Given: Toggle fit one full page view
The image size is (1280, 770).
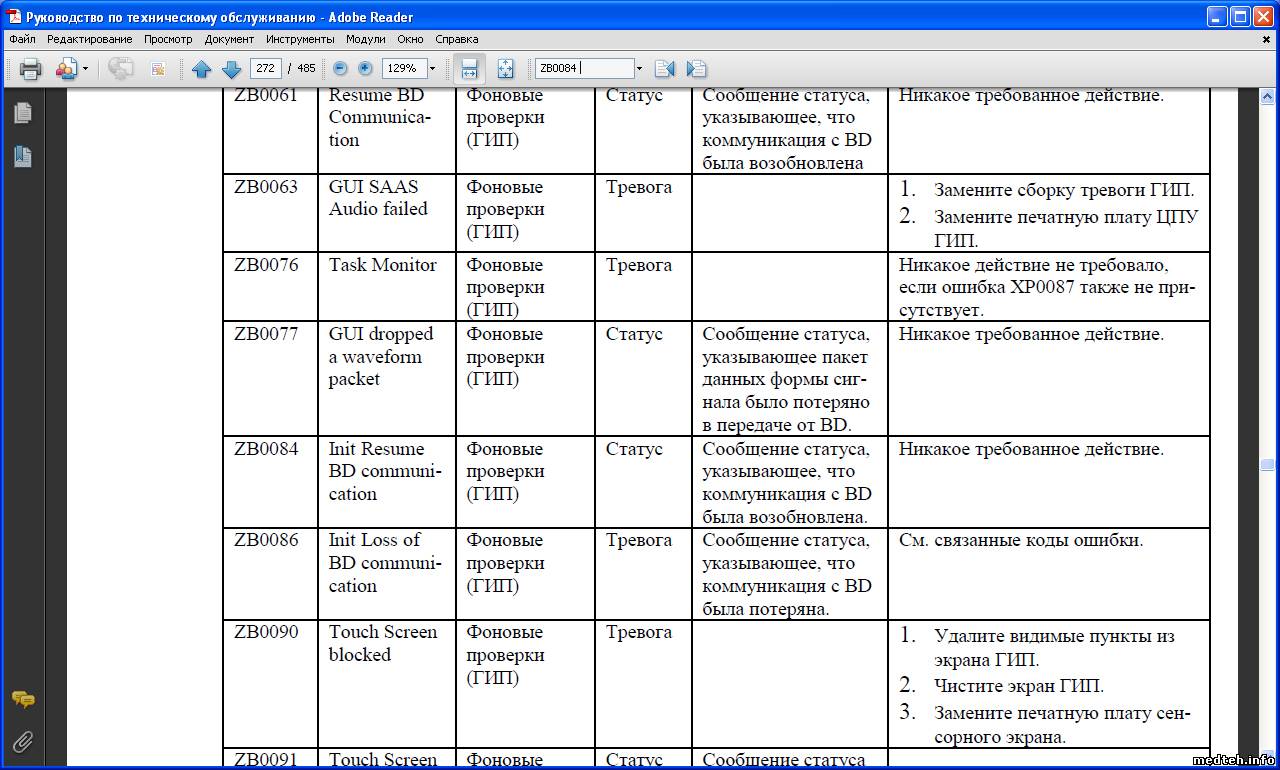Looking at the screenshot, I should [505, 69].
